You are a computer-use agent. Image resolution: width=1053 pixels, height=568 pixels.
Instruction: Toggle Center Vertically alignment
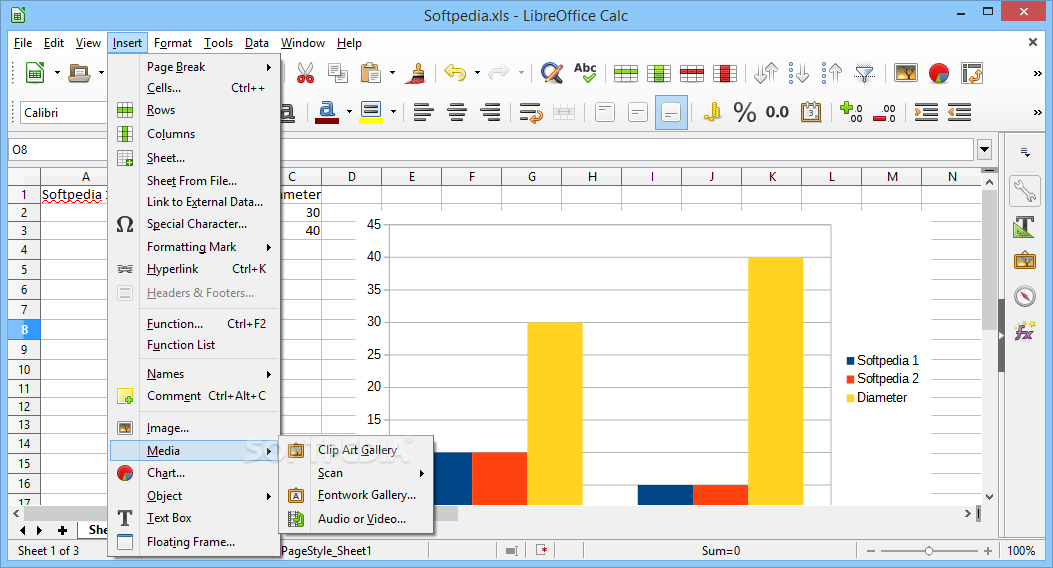point(638,112)
